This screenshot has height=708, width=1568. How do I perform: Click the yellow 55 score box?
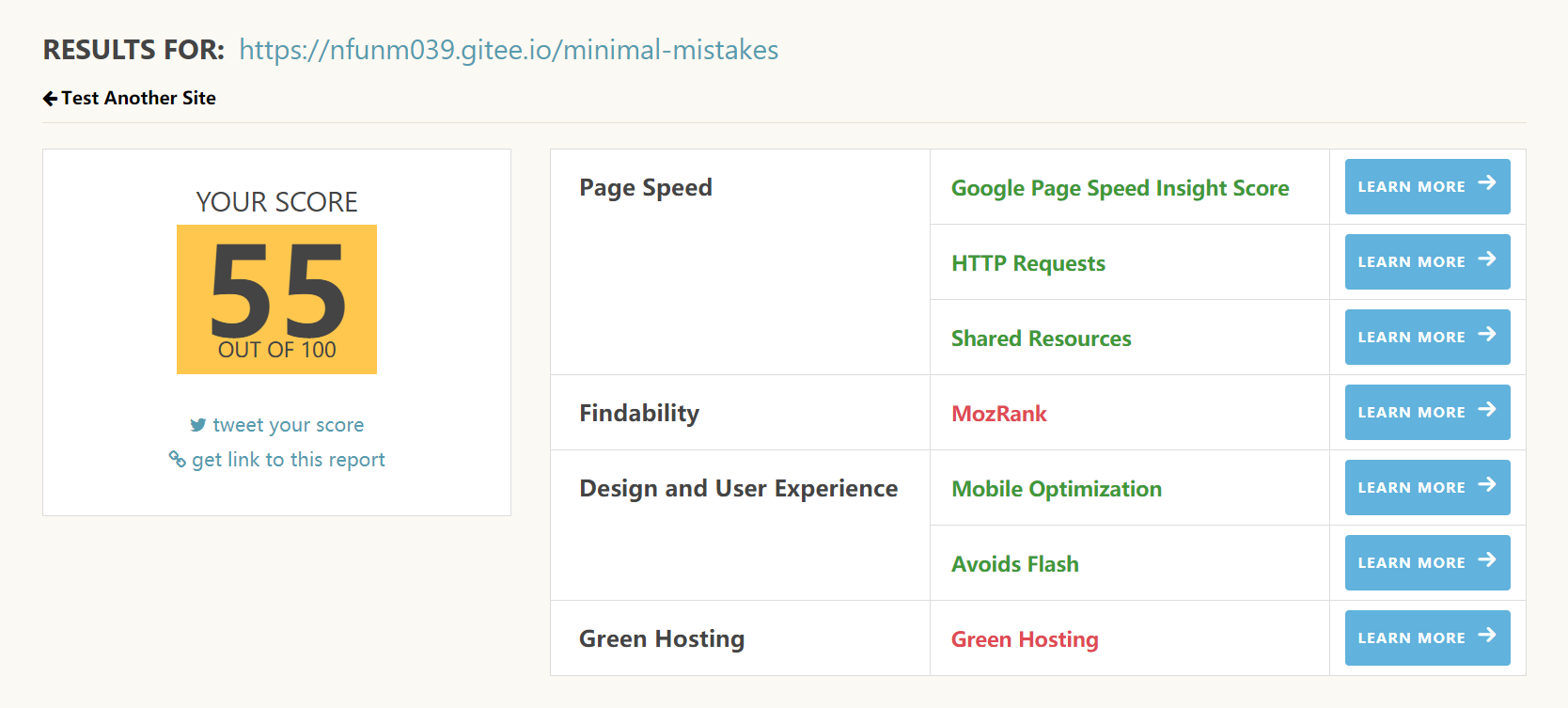(276, 299)
